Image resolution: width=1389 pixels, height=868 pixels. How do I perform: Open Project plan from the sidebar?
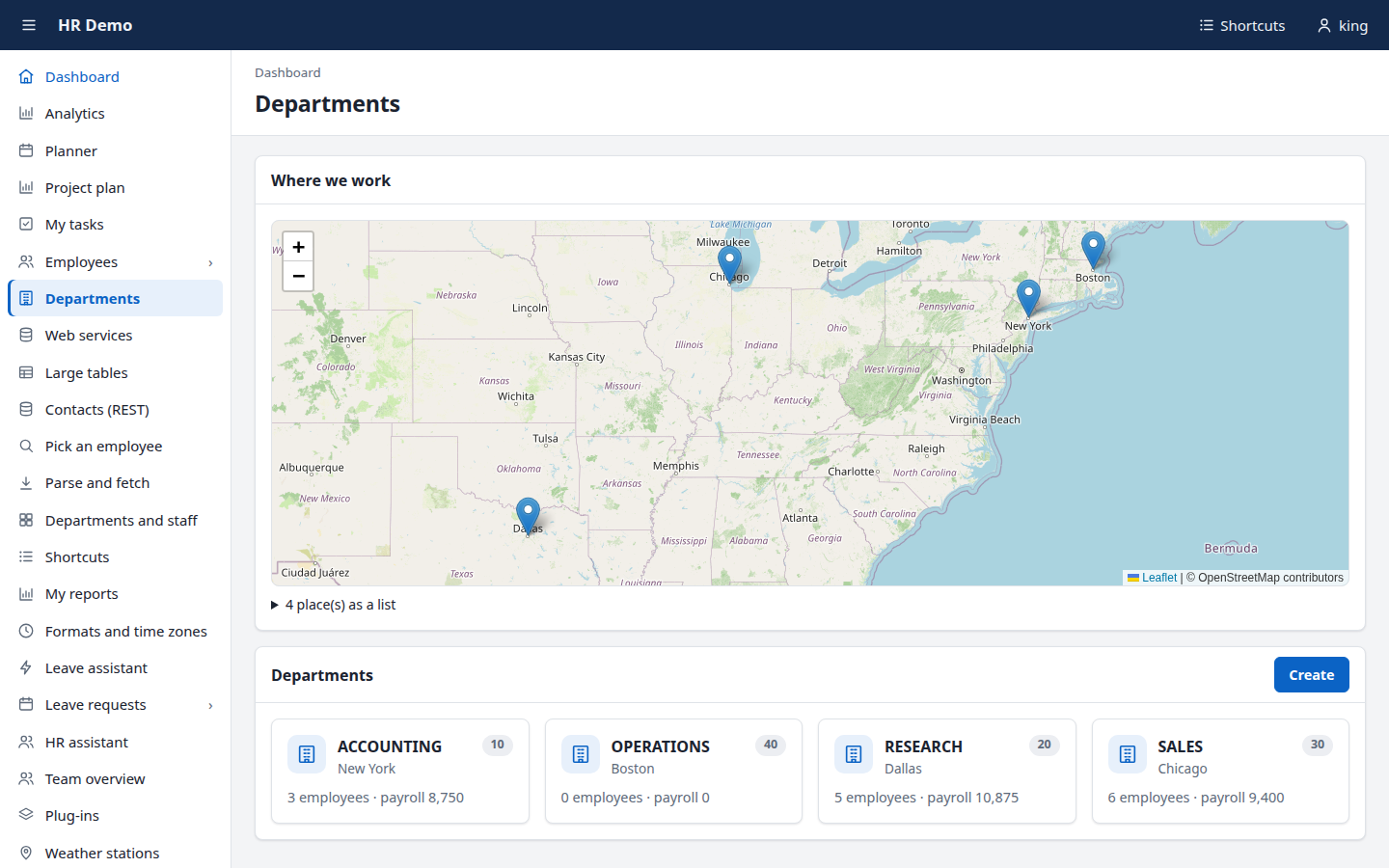[116, 187]
